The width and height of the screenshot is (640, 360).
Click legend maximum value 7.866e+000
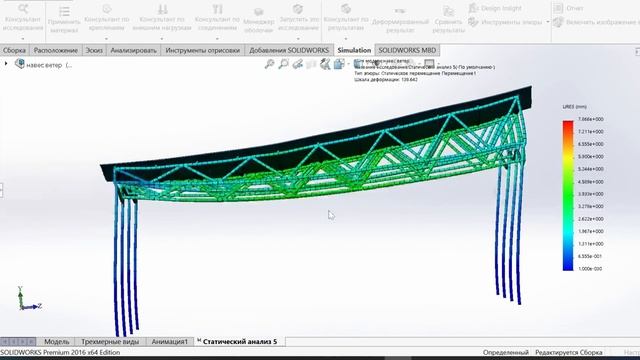pos(590,119)
